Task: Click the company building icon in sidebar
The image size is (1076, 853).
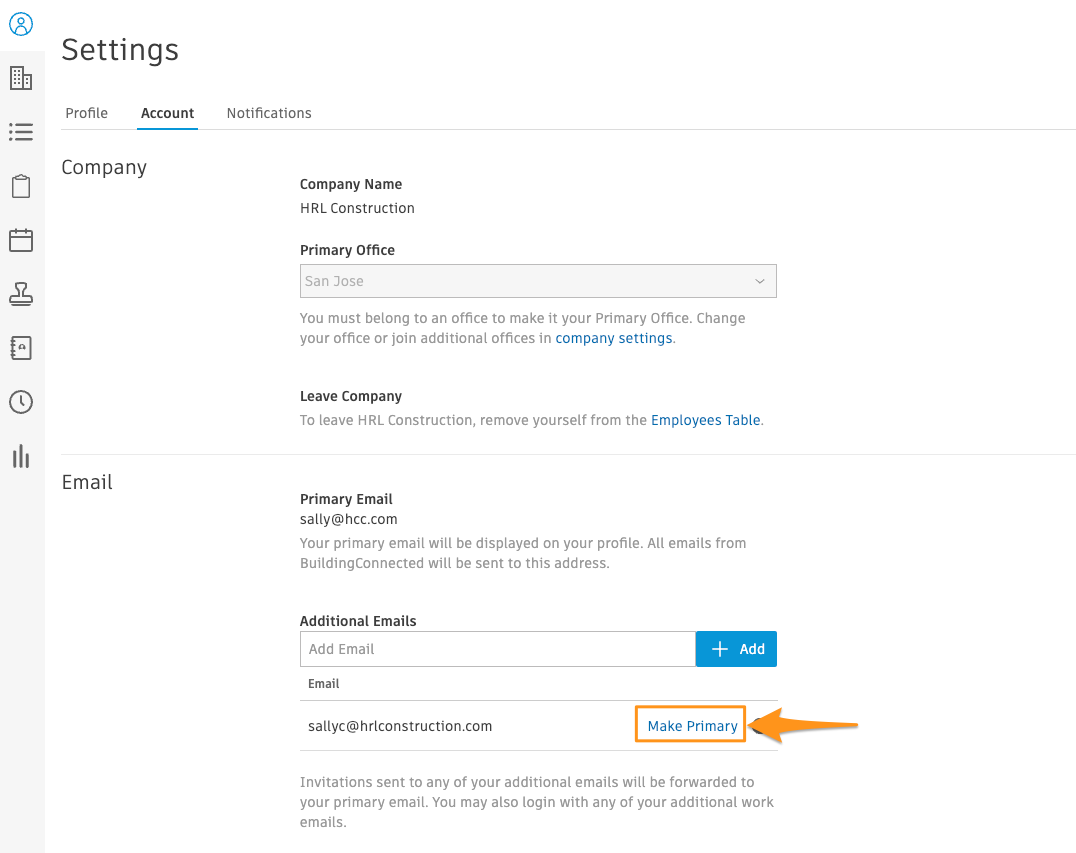Action: coord(21,78)
